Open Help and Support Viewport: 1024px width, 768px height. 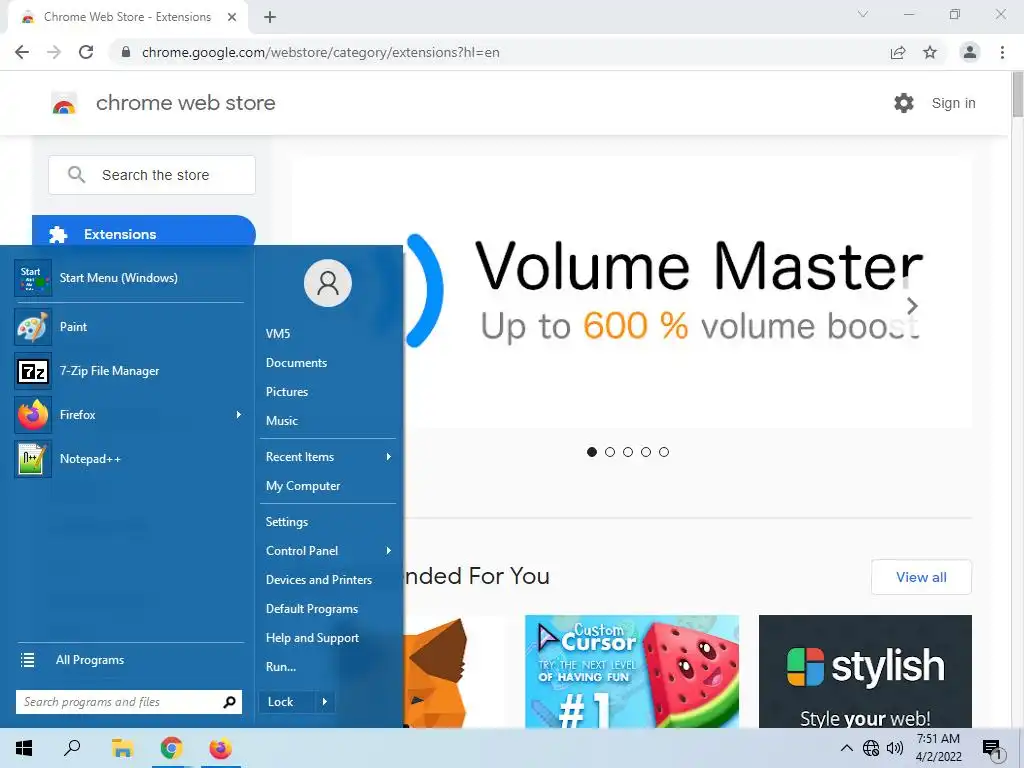pyautogui.click(x=312, y=638)
